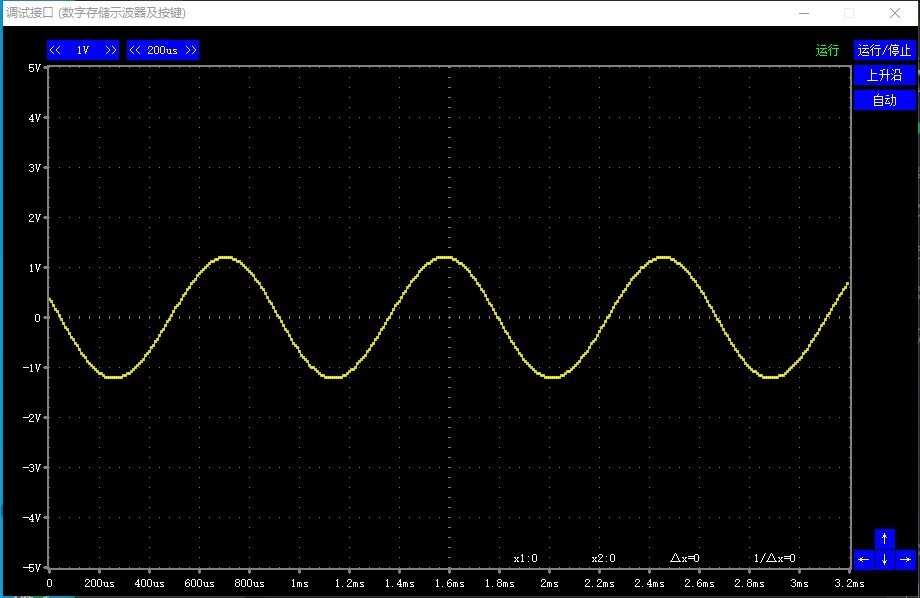Image resolution: width=920 pixels, height=598 pixels.
Task: Toggle the 运行/停止 run/stop button
Action: 884,50
